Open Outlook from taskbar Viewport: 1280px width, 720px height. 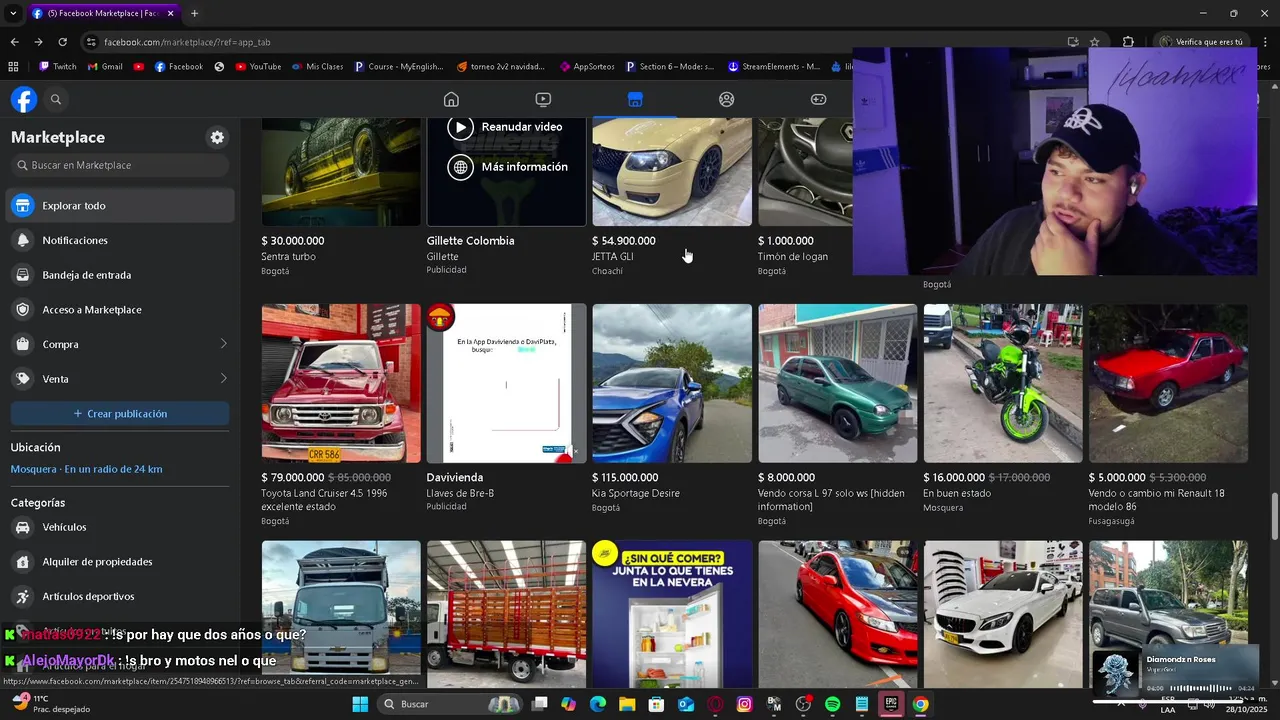(x=686, y=704)
